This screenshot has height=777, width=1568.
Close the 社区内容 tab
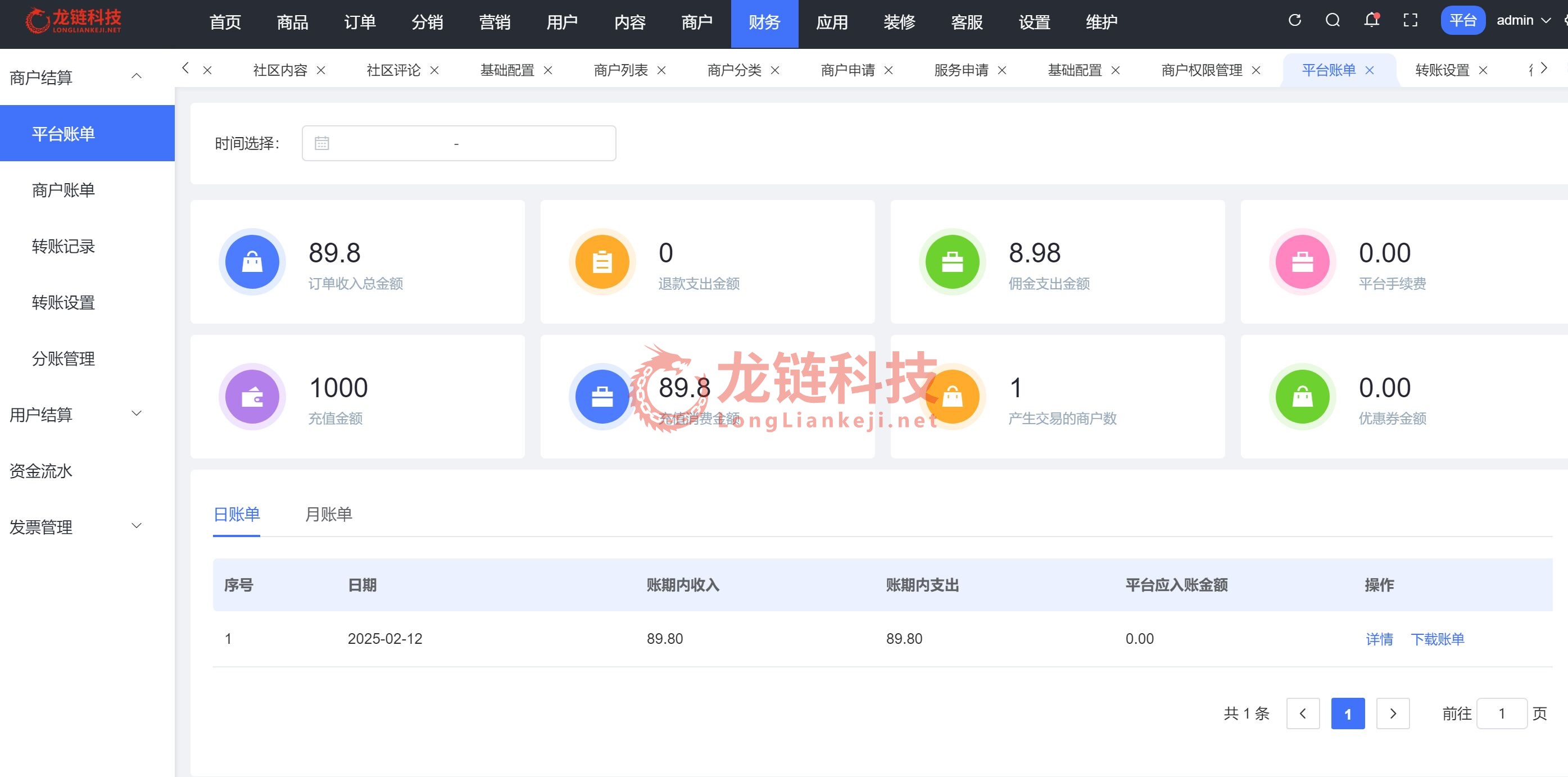321,71
